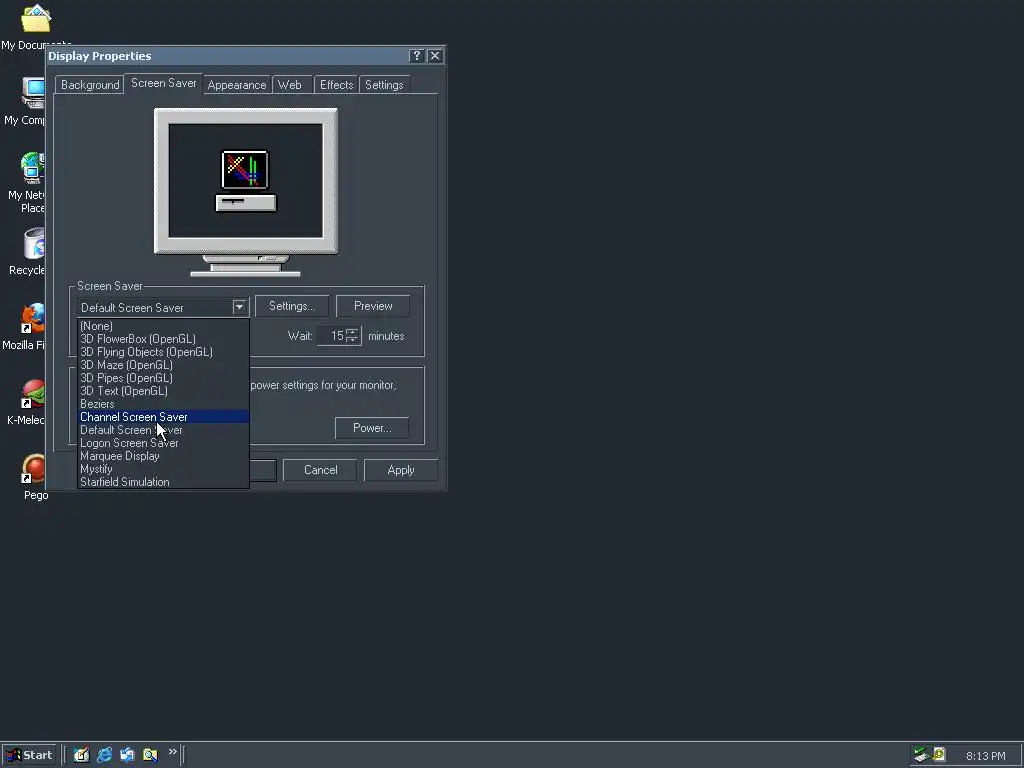The height and width of the screenshot is (768, 1024).
Task: Choose 3D Text (OpenGL) screen saver
Action: [x=163, y=391]
